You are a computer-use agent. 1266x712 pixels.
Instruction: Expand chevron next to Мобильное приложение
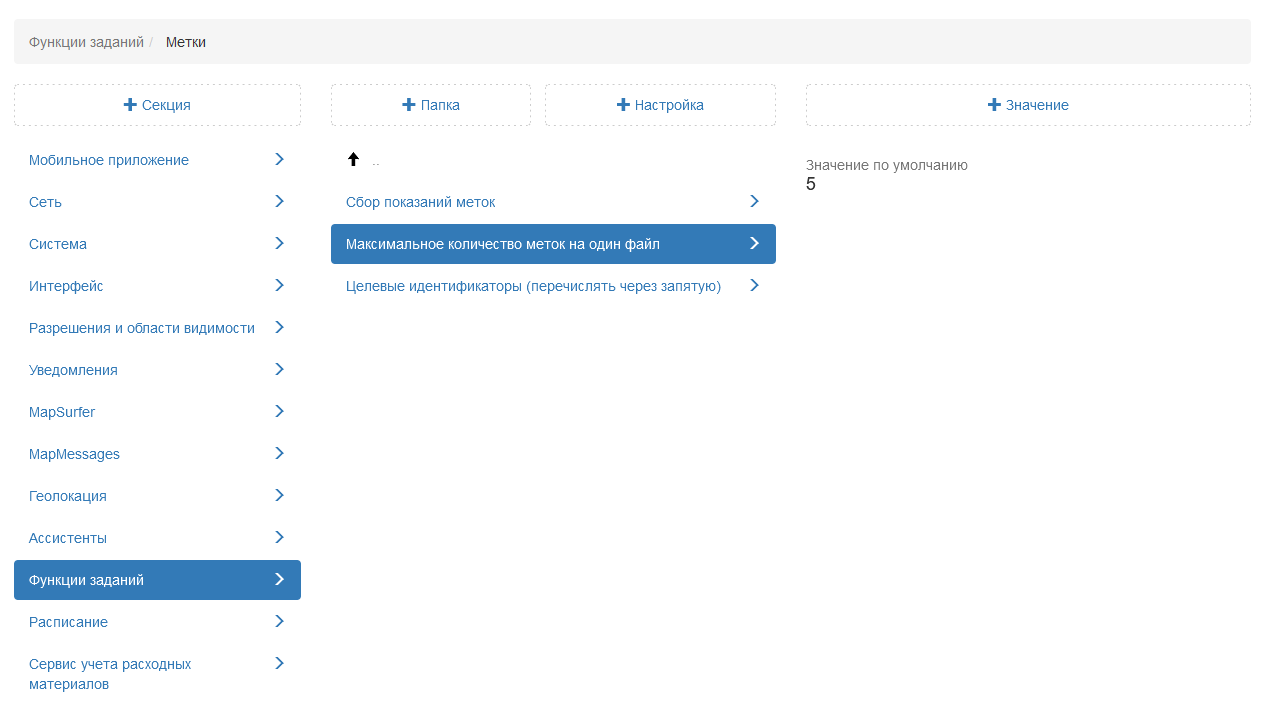coord(279,159)
